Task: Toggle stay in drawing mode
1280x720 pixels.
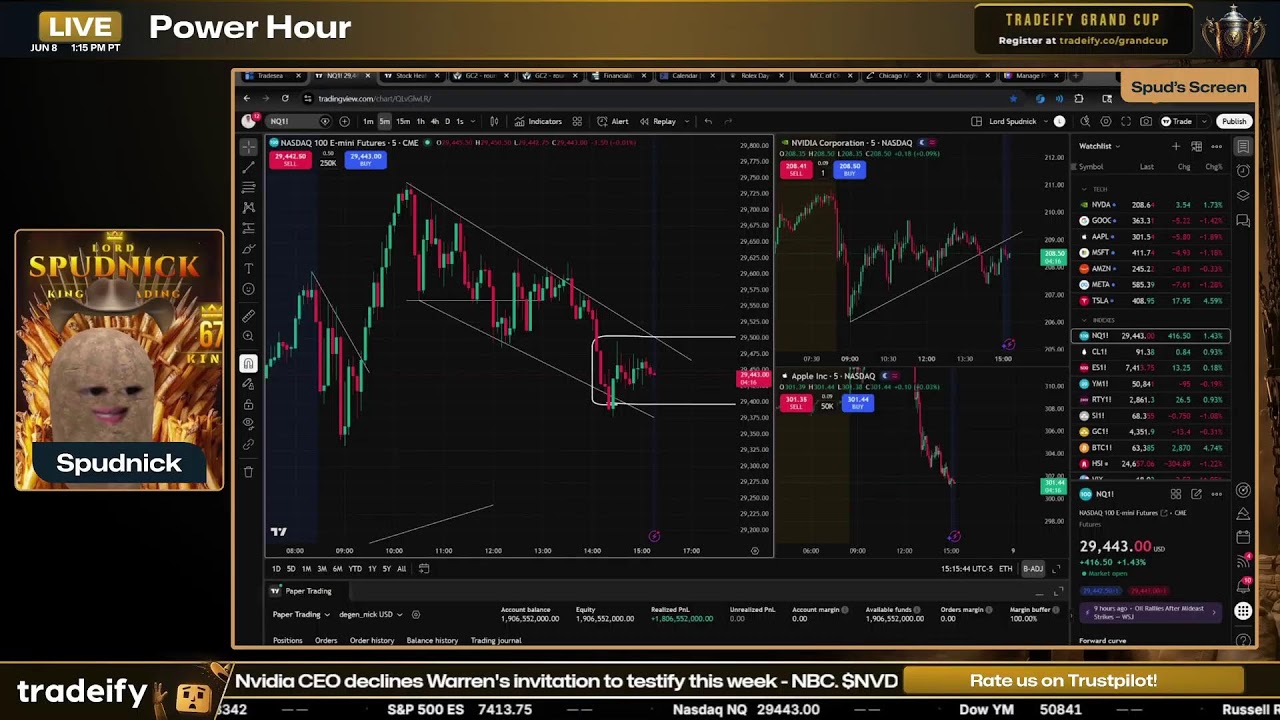Action: point(249,384)
